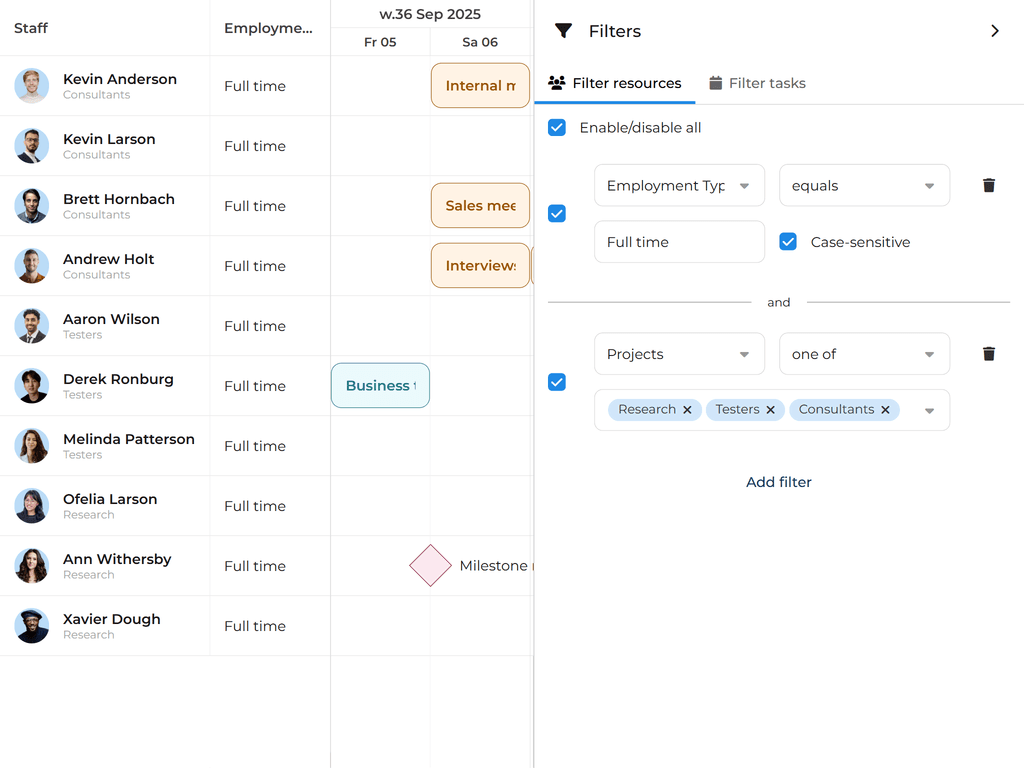Image resolution: width=1024 pixels, height=768 pixels.
Task: Select the Filter resources tab
Action: pyautogui.click(x=615, y=83)
